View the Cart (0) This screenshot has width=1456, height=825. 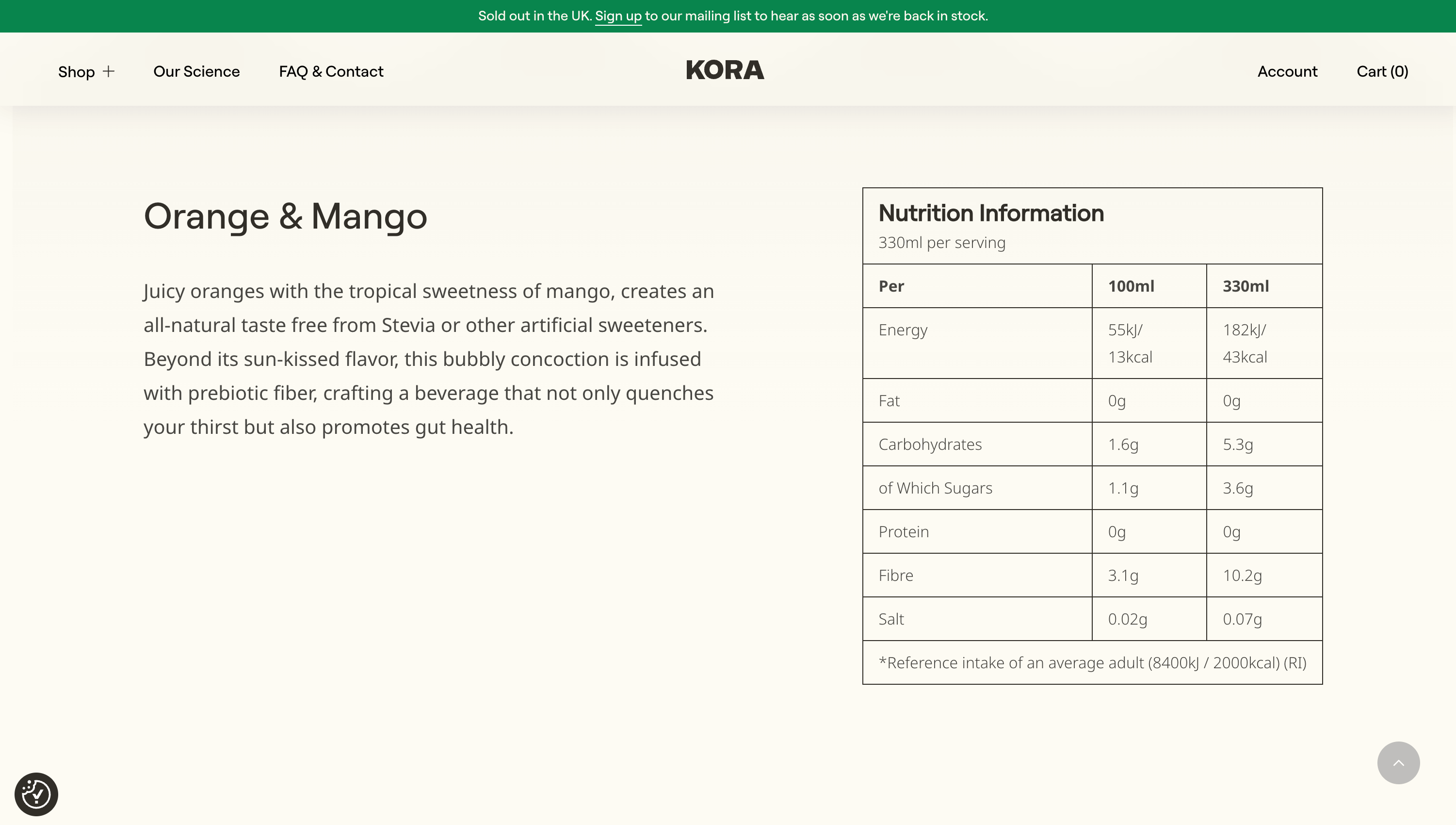click(1382, 71)
